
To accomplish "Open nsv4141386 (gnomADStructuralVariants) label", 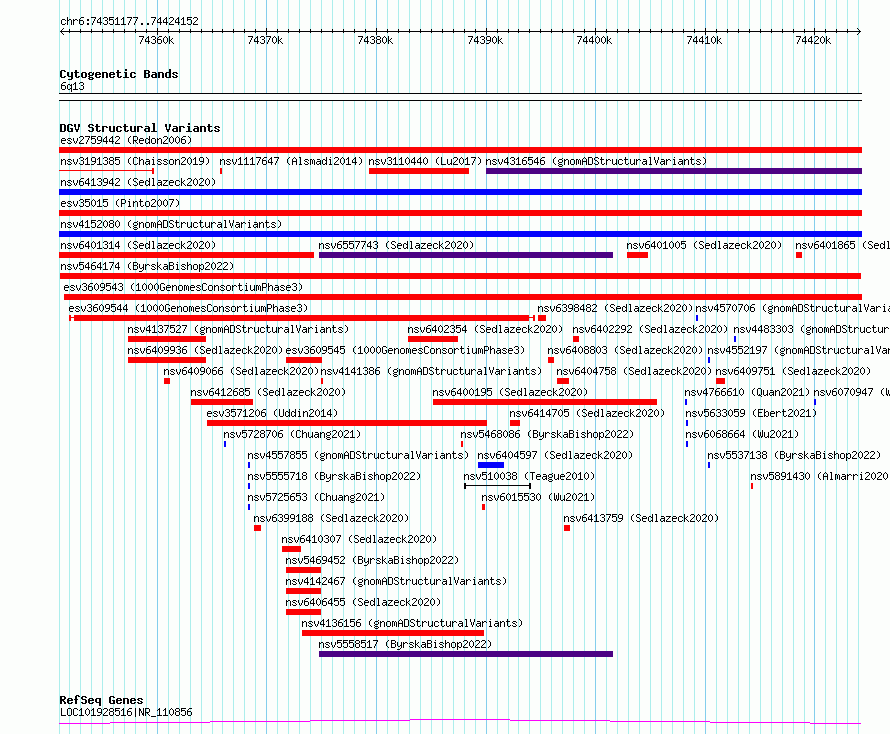I will tap(431, 371).
